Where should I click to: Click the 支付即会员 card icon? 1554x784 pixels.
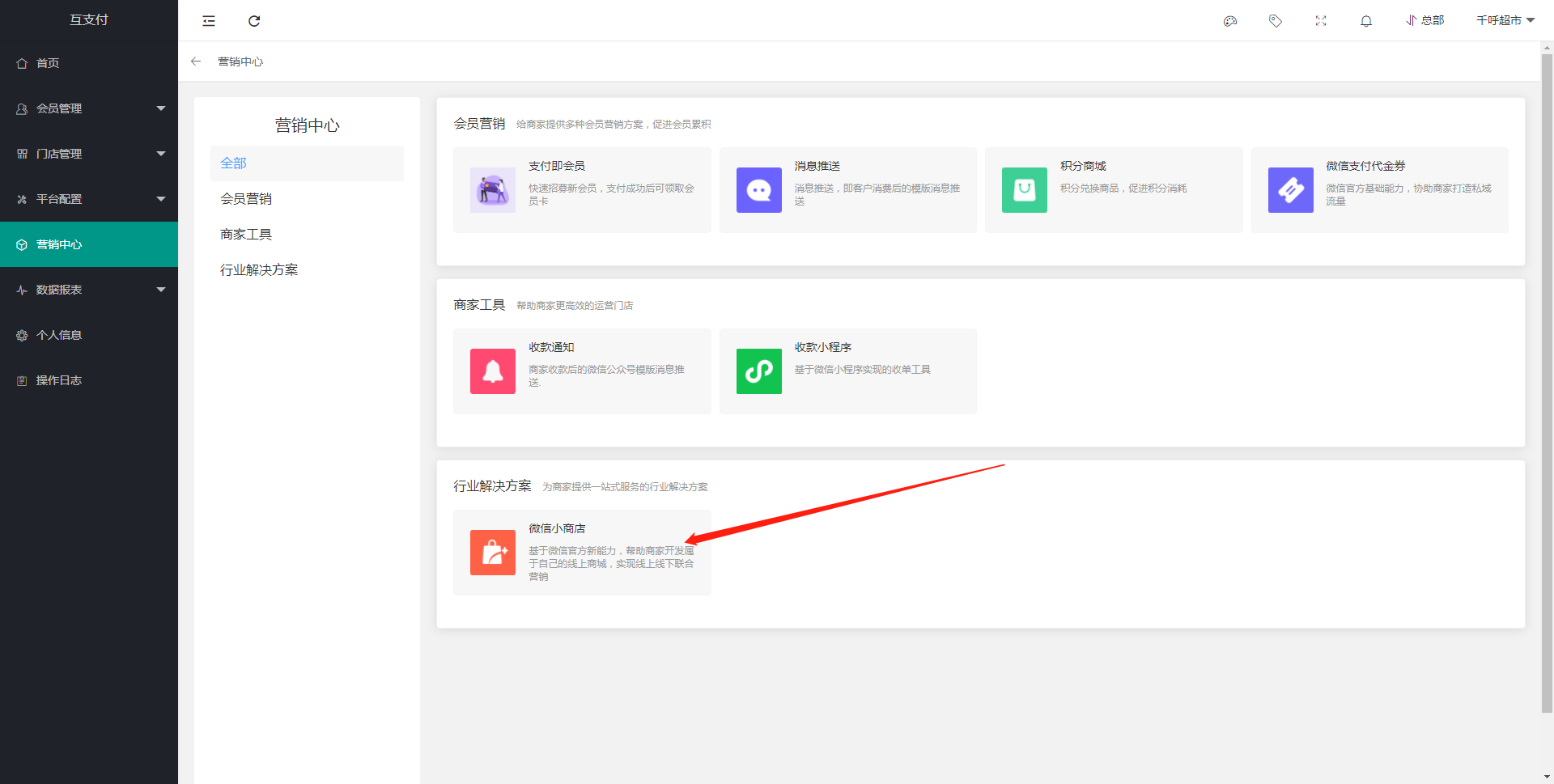[493, 190]
